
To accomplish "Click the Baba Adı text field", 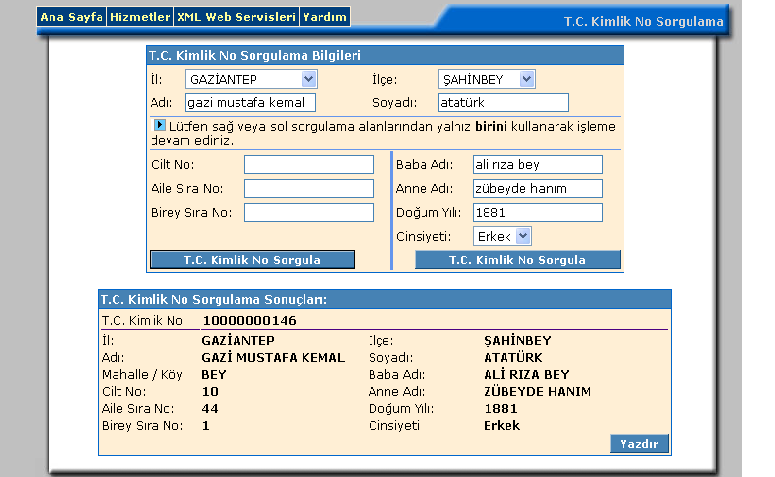I will [537, 165].
